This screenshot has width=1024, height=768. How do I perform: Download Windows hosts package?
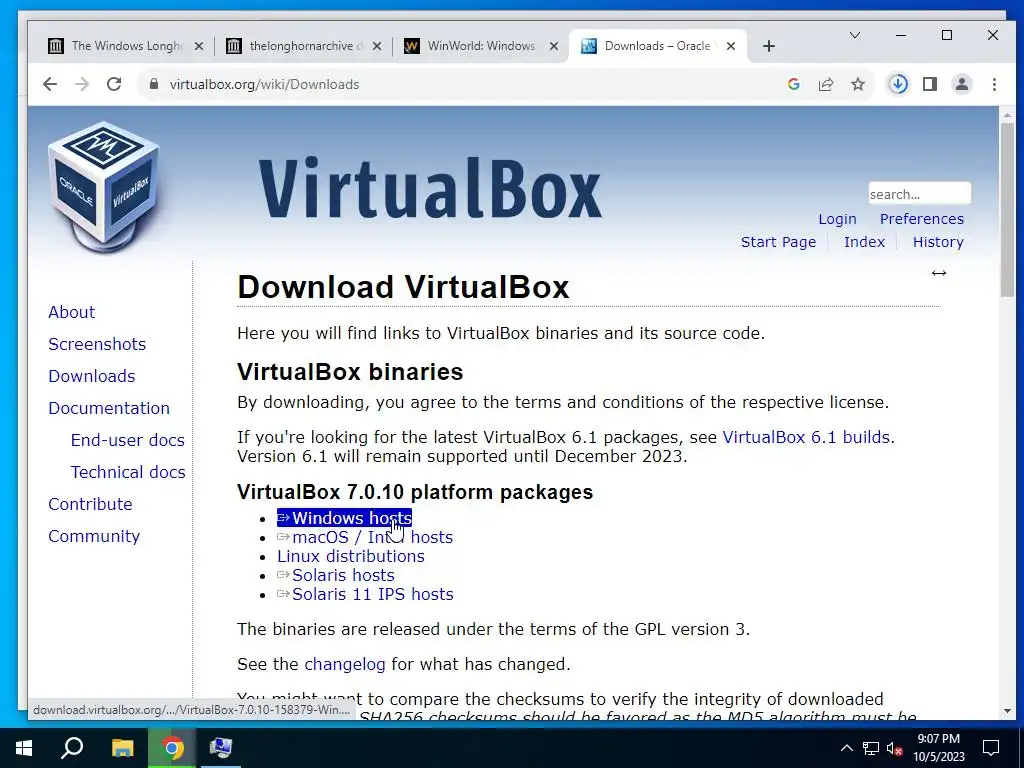pos(345,518)
